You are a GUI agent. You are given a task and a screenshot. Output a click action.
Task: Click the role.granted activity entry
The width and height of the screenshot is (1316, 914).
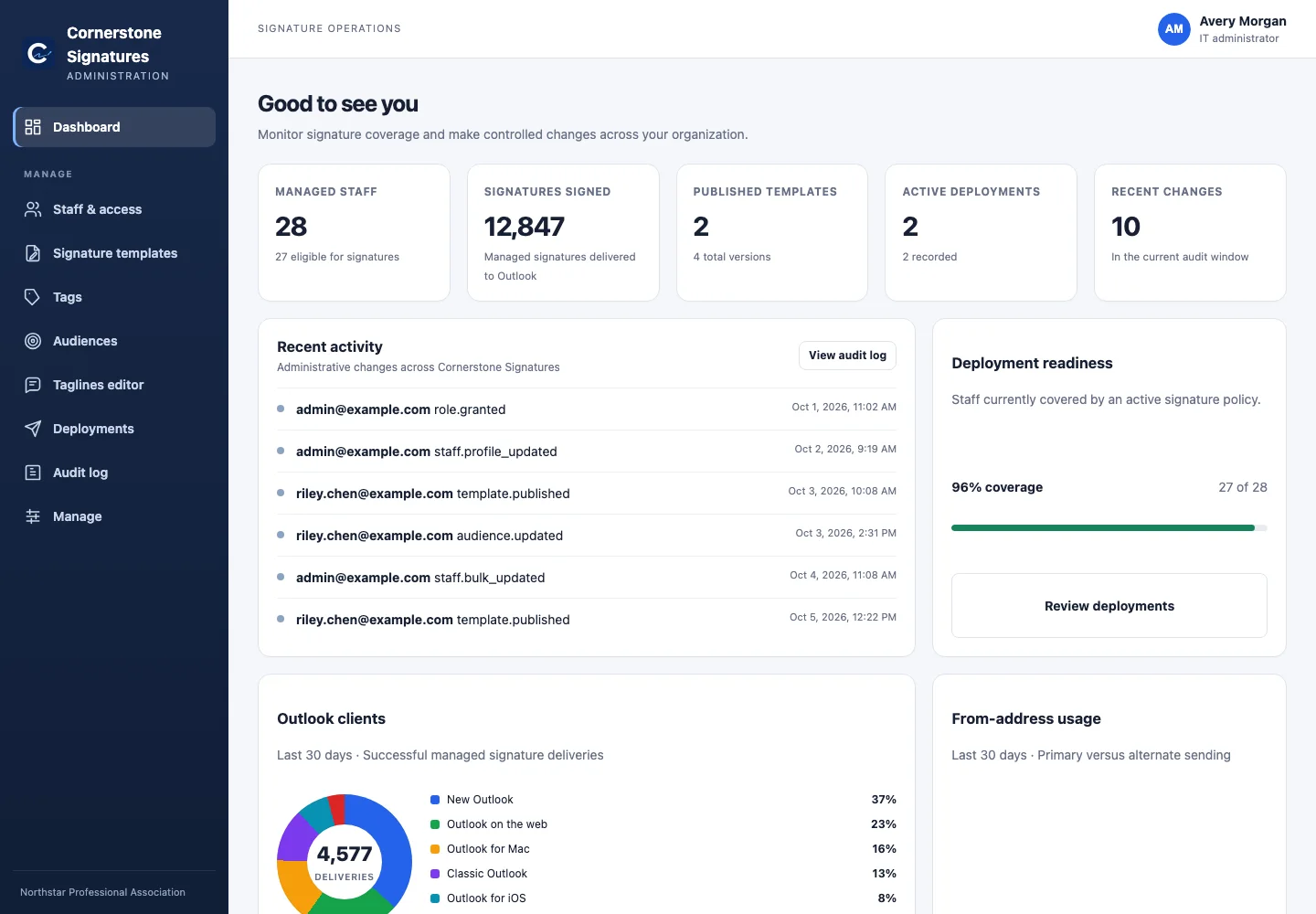click(x=587, y=409)
